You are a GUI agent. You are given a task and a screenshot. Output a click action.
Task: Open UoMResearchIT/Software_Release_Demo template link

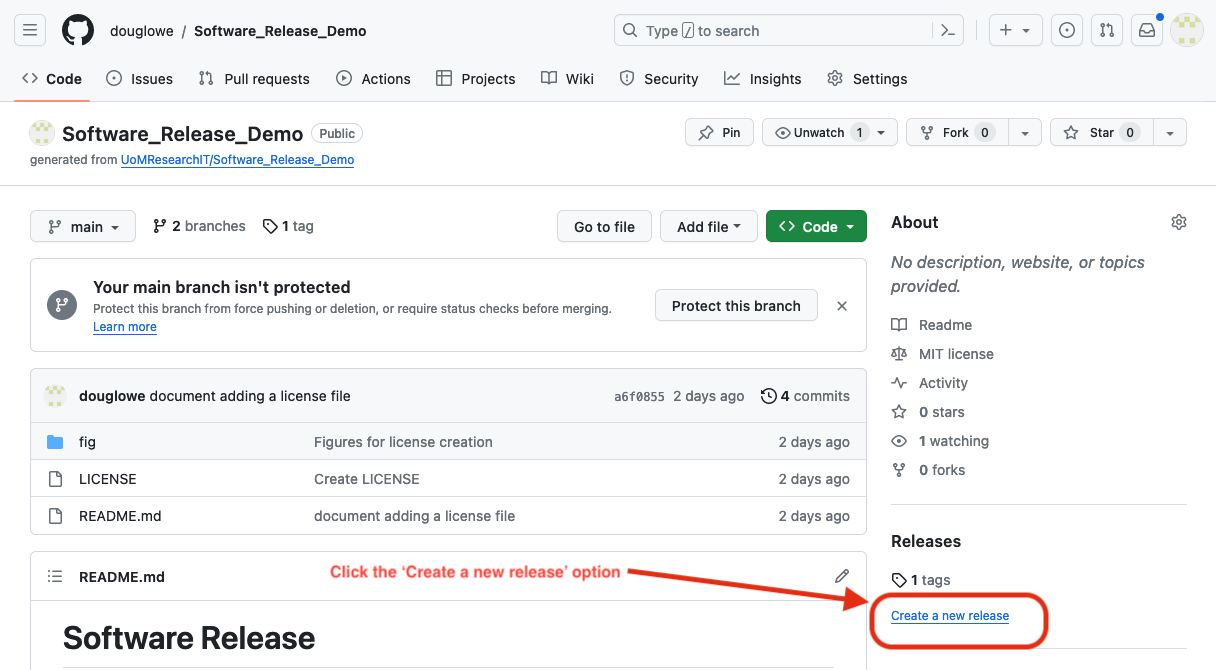(237, 160)
